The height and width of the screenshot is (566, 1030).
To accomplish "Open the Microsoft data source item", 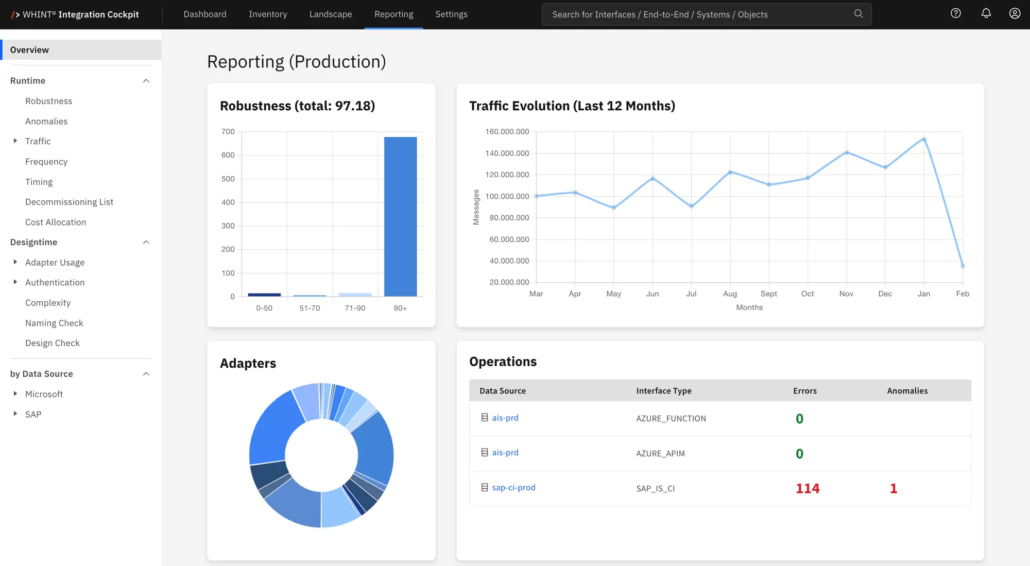I will pyautogui.click(x=44, y=394).
